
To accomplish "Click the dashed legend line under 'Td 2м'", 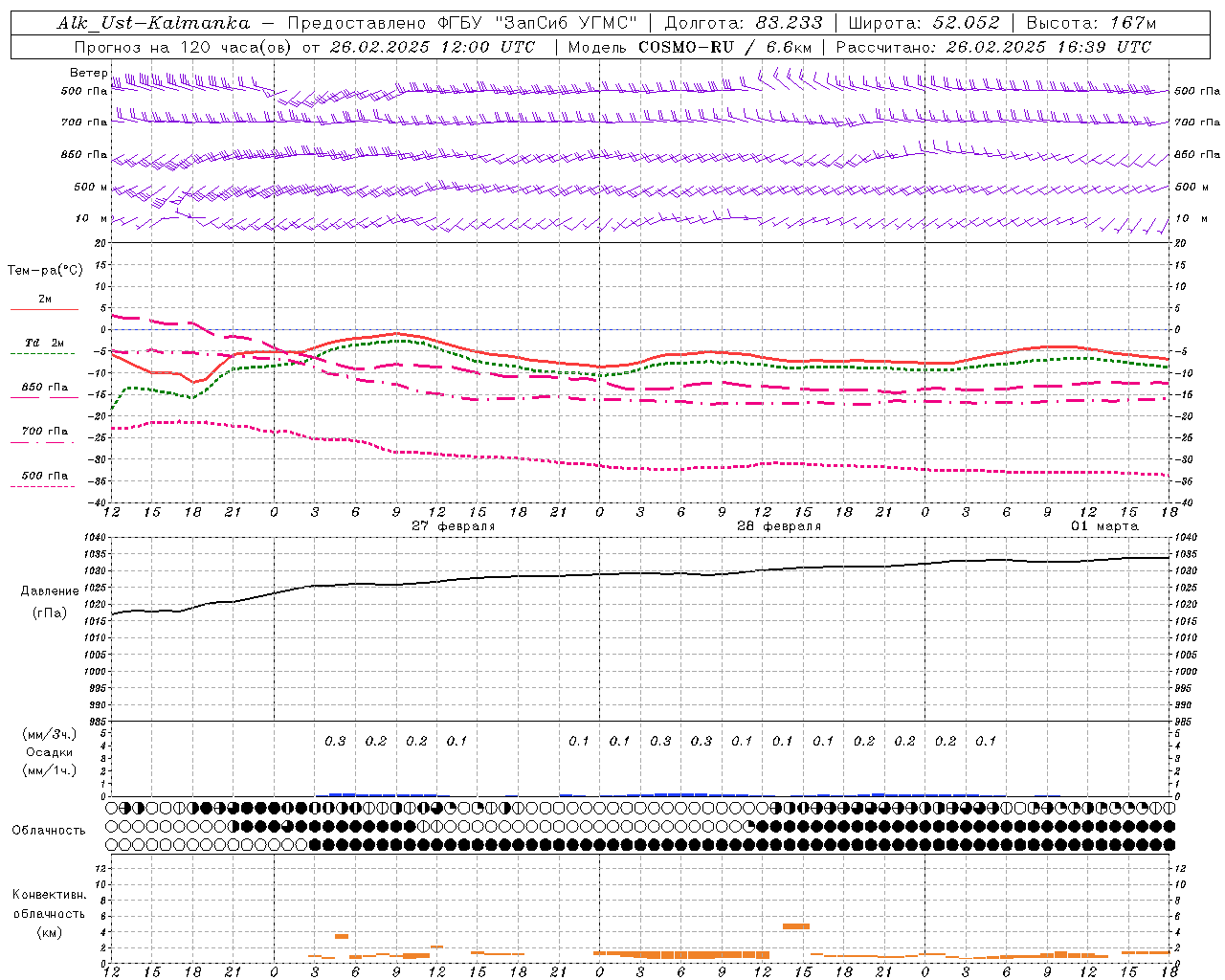I will point(44,354).
